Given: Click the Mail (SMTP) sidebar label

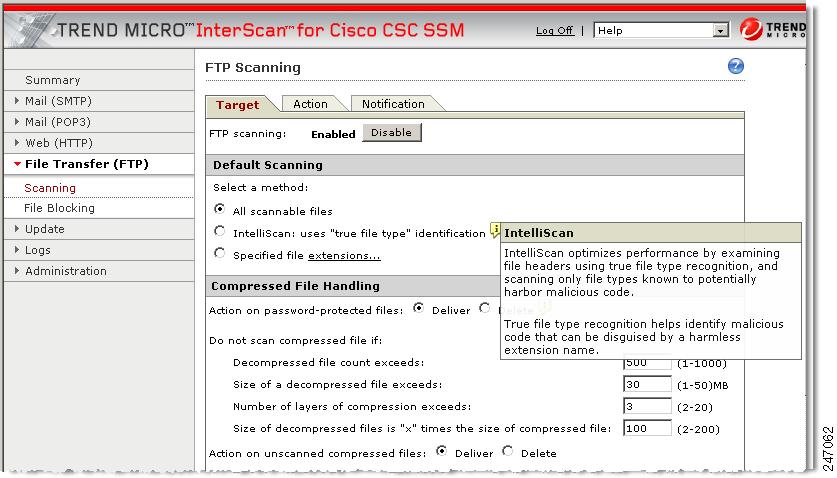Looking at the screenshot, I should point(59,101).
